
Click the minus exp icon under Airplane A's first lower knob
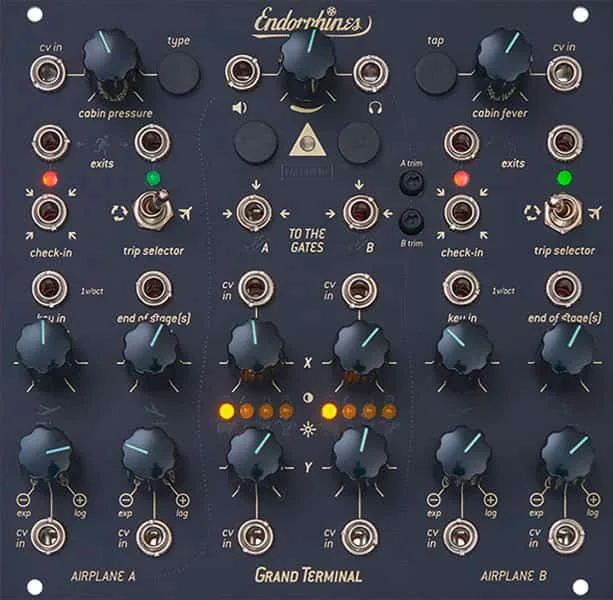(x=23, y=500)
